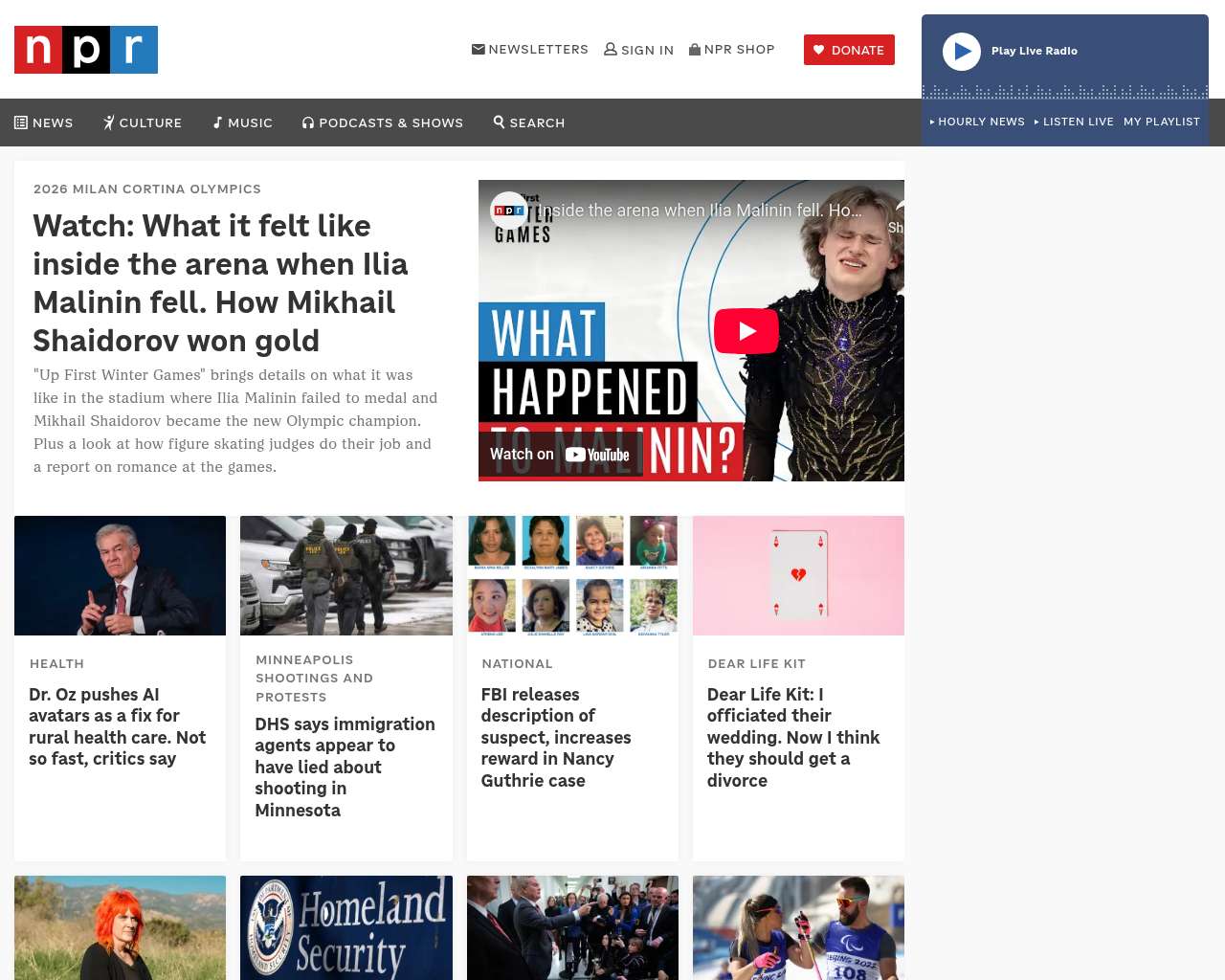
Task: Open the News menu
Action: pyautogui.click(x=44, y=122)
